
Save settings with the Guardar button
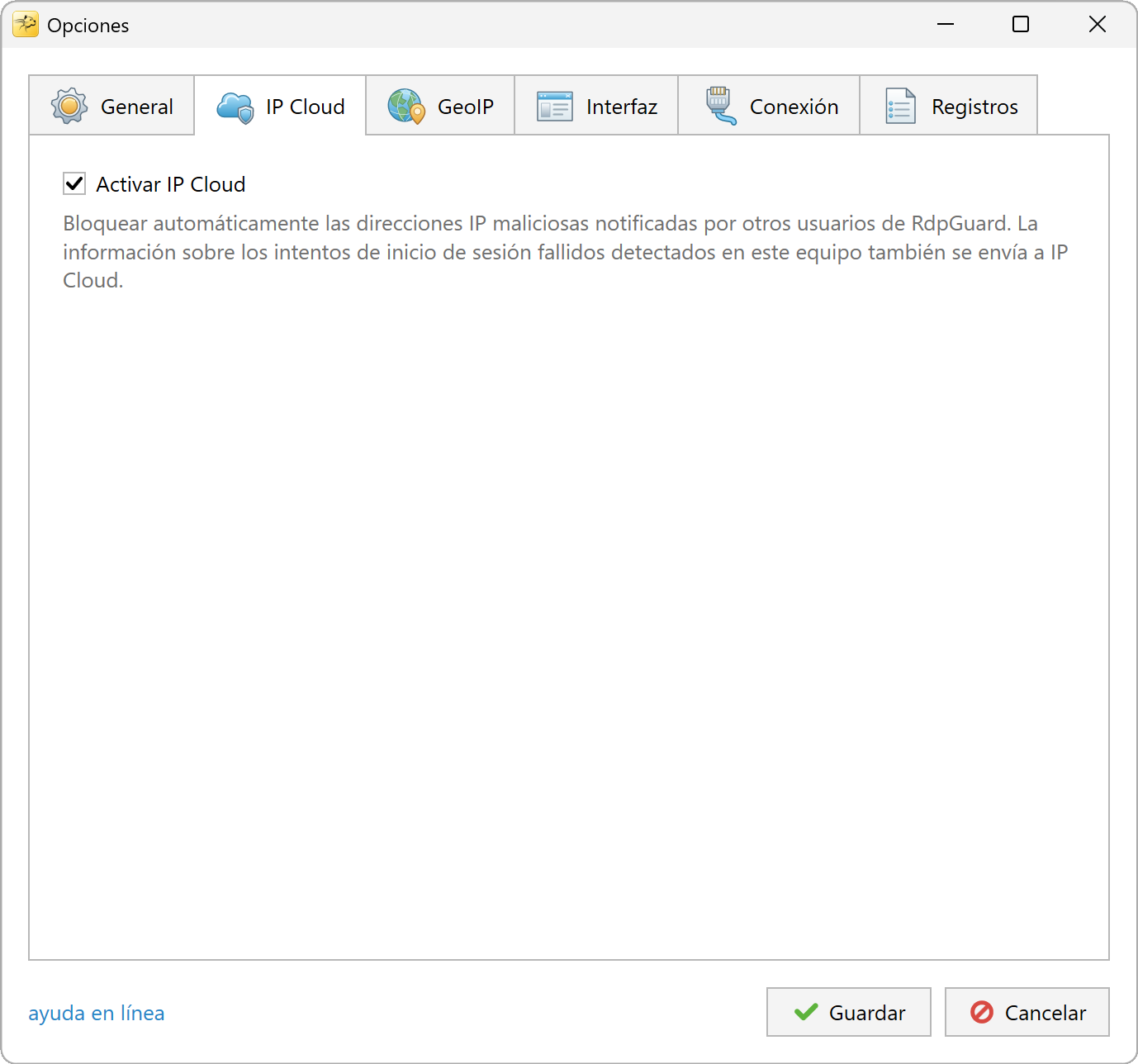[849, 1012]
